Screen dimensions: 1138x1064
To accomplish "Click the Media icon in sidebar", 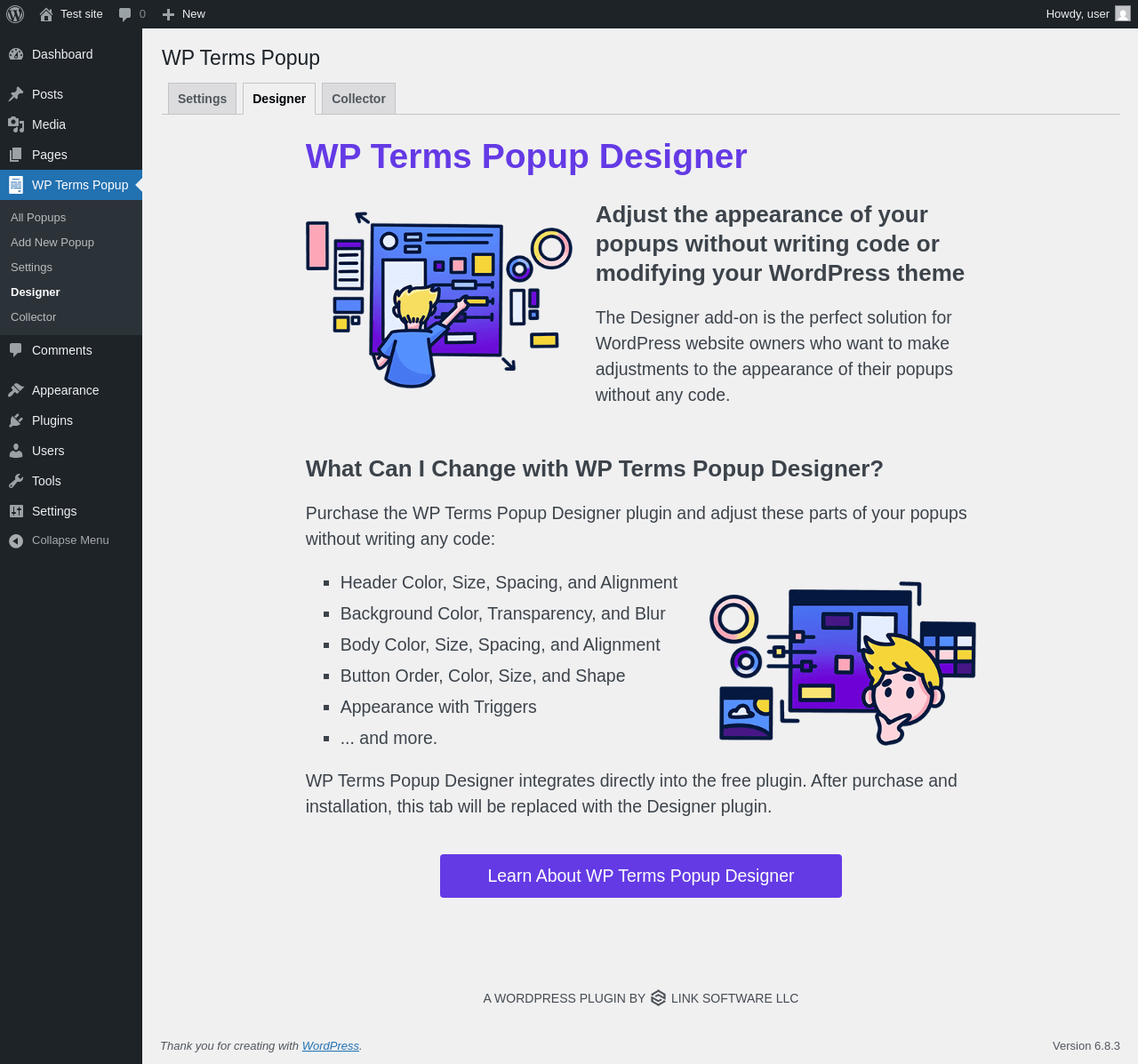I will [x=16, y=124].
